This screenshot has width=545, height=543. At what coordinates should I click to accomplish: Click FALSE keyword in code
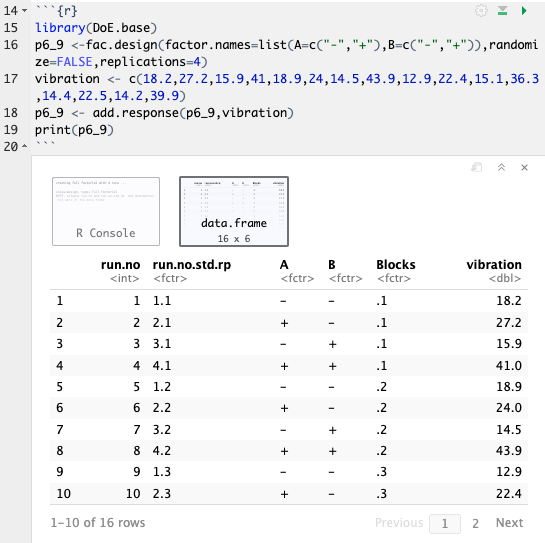coord(74,62)
